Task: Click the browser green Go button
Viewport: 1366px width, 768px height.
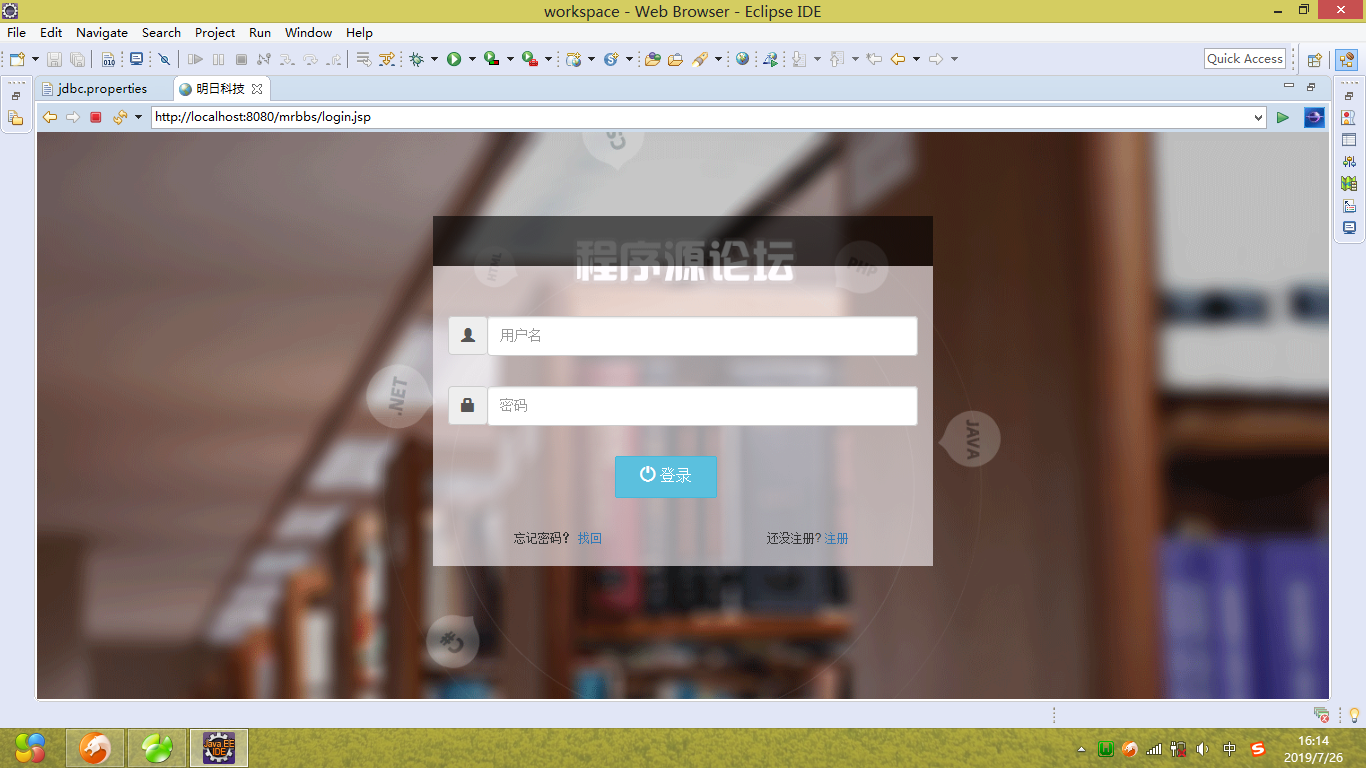Action: (x=1283, y=118)
